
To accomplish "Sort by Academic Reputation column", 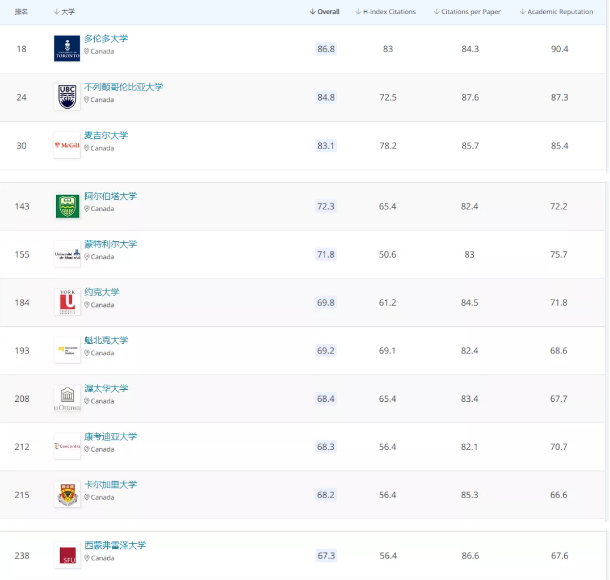I will [556, 12].
